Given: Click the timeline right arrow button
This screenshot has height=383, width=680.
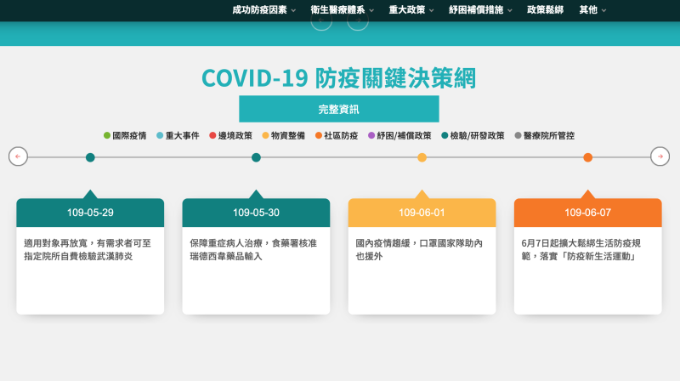Looking at the screenshot, I should click(x=660, y=157).
